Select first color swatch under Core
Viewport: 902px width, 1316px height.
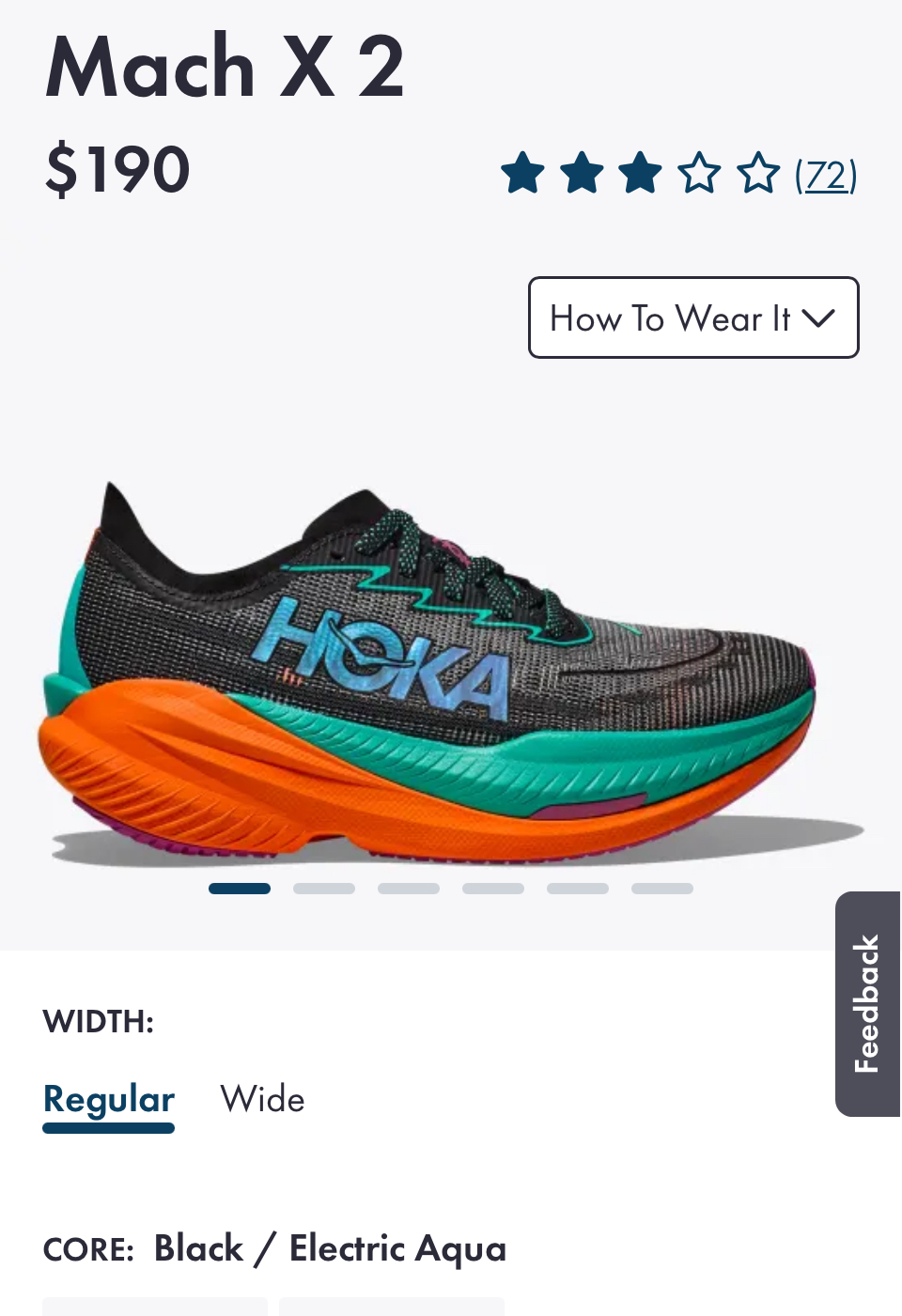pos(155,1307)
